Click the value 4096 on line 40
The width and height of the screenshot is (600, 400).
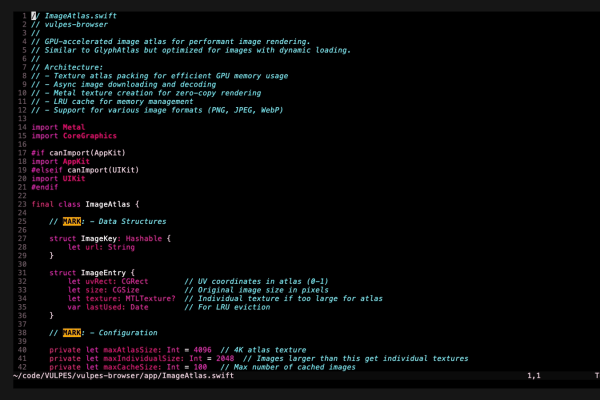[x=202, y=350]
